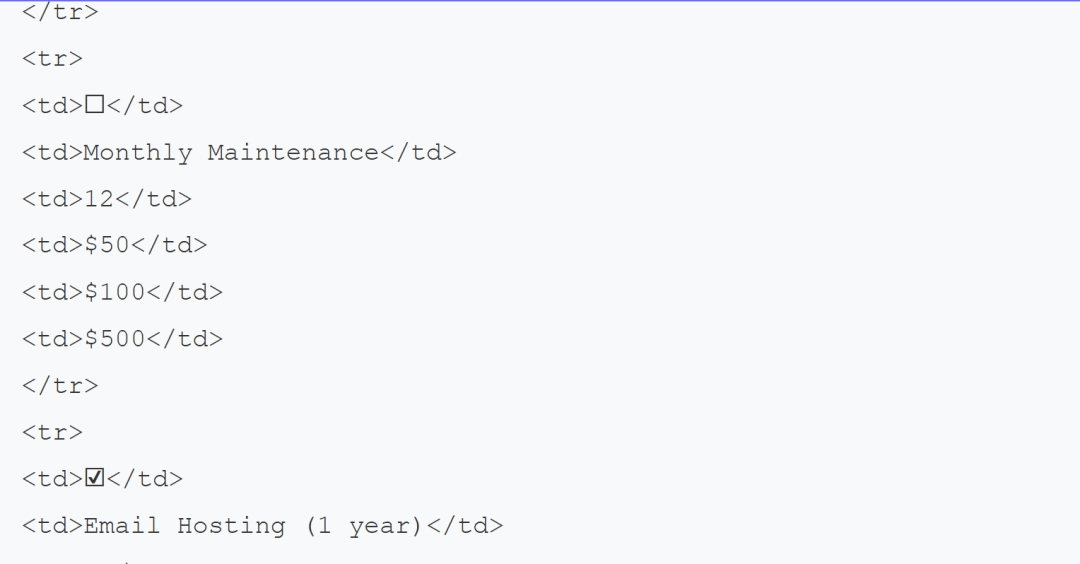The height and width of the screenshot is (564, 1080).
Task: Click the word "Email" in the code
Action: click(x=121, y=525)
